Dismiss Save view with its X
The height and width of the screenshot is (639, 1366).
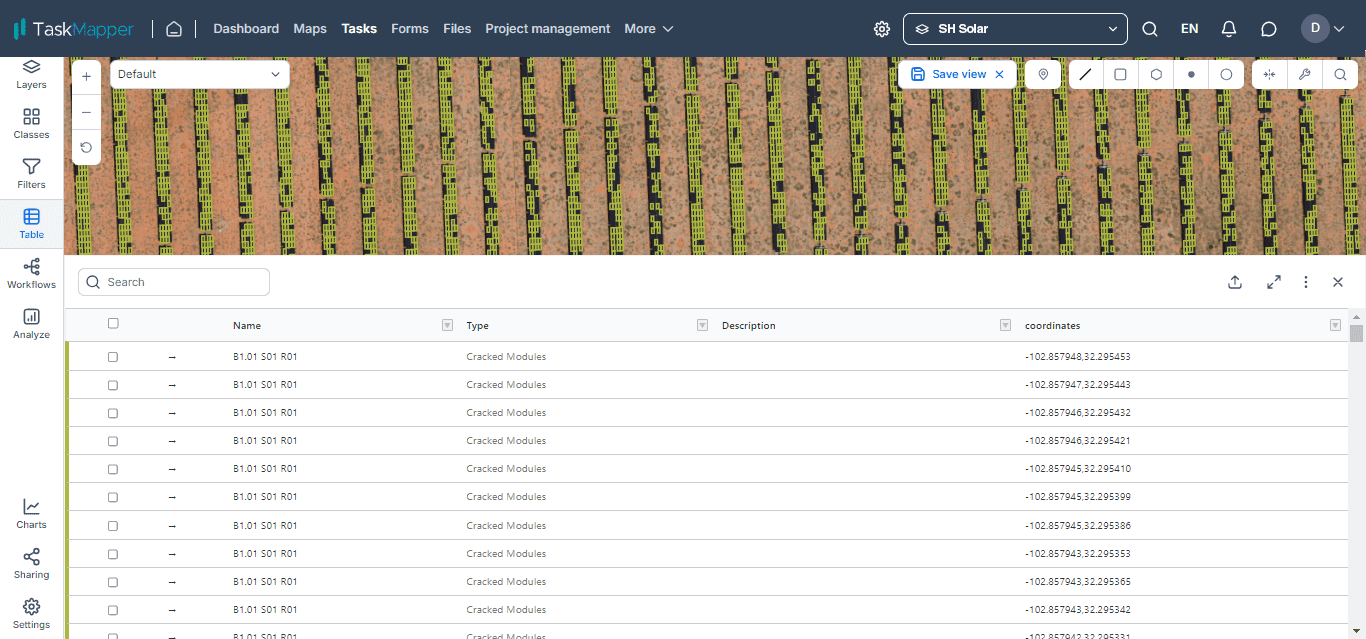(x=999, y=74)
